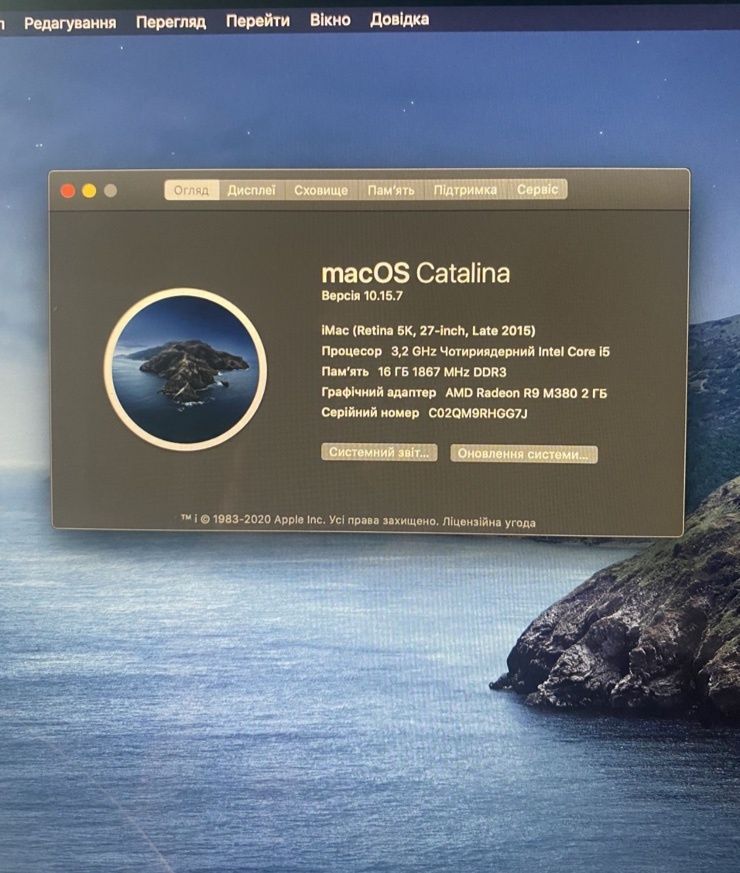Click processor value 3,2 GHz Intel Core i5

pos(501,351)
